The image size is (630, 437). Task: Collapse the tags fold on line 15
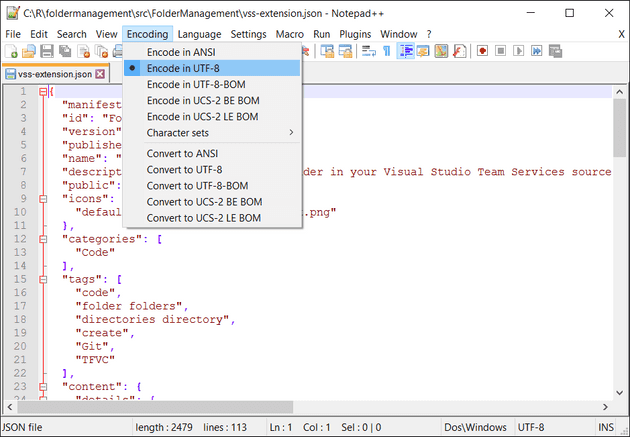43,280
